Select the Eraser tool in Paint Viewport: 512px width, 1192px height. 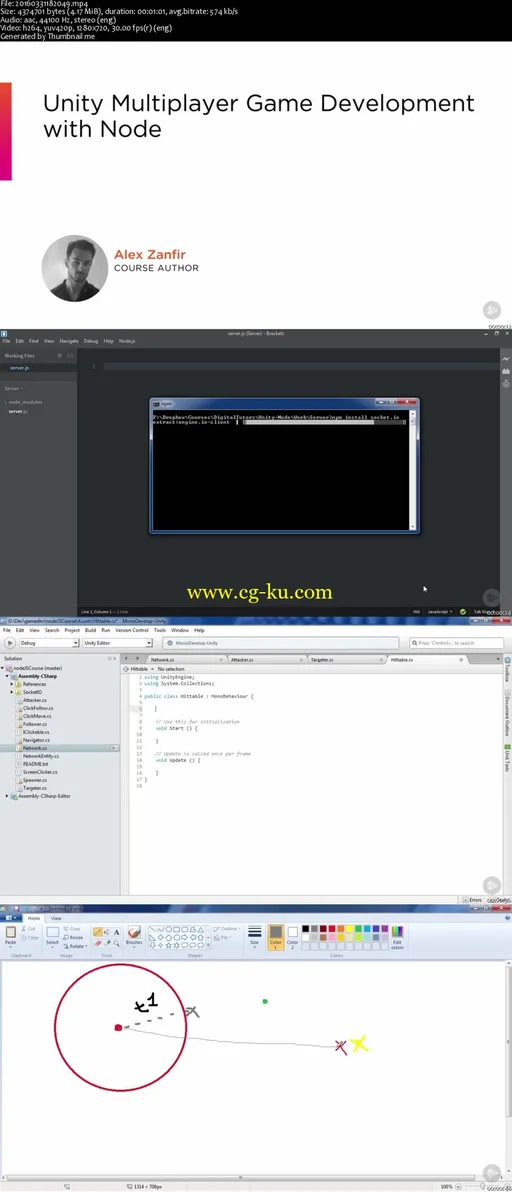[97, 943]
